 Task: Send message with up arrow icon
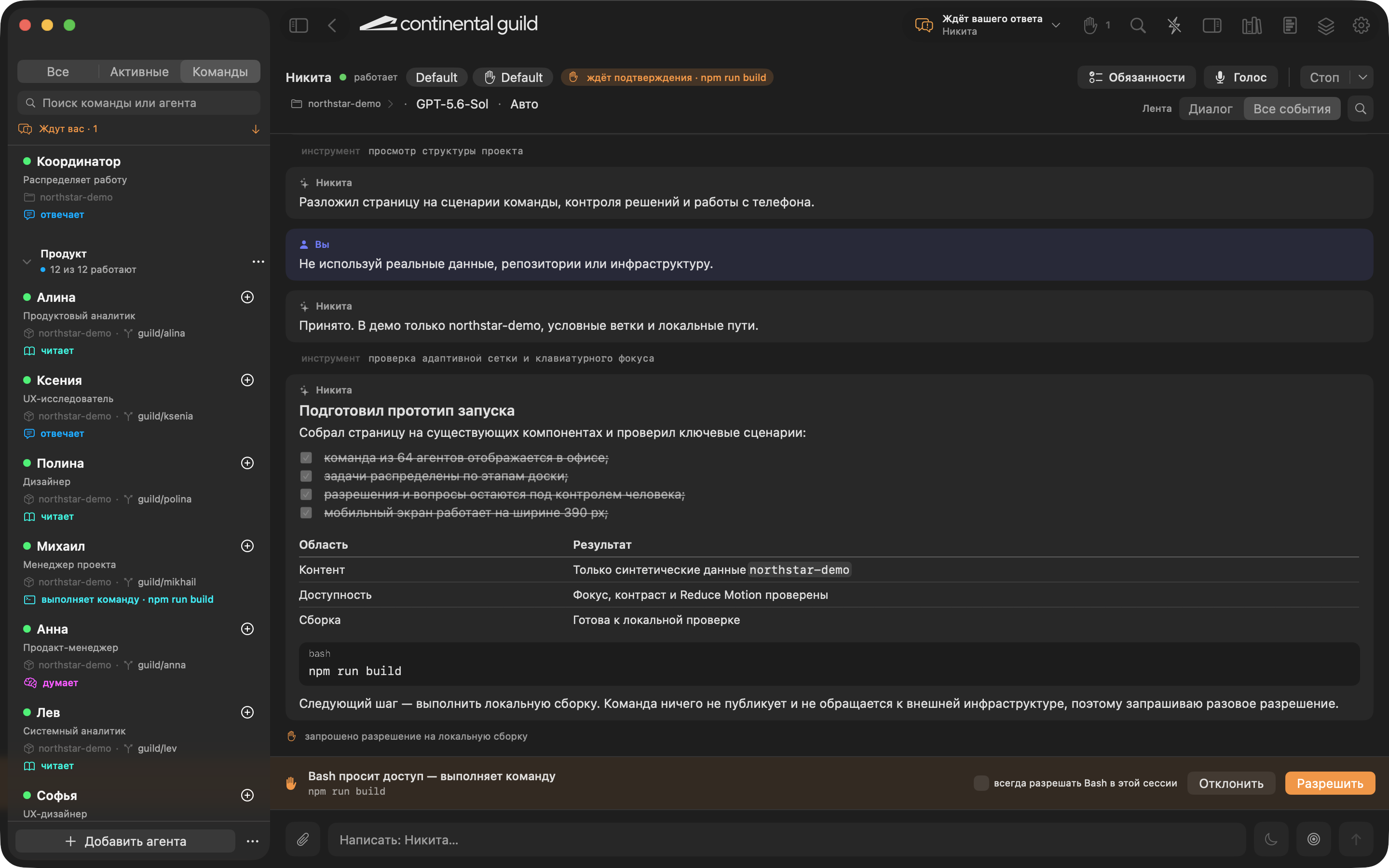tap(1356, 839)
